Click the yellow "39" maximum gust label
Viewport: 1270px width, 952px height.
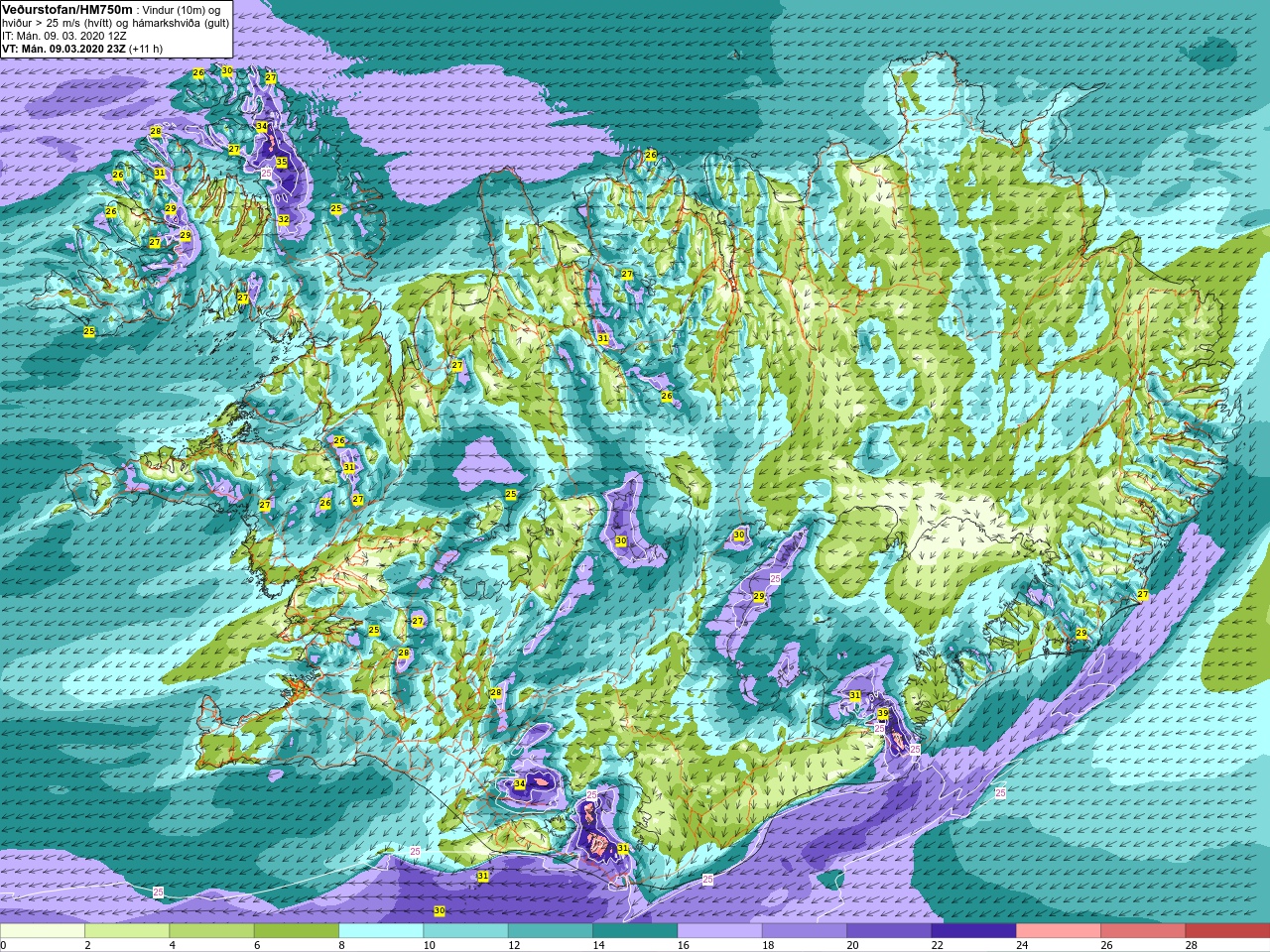883,714
